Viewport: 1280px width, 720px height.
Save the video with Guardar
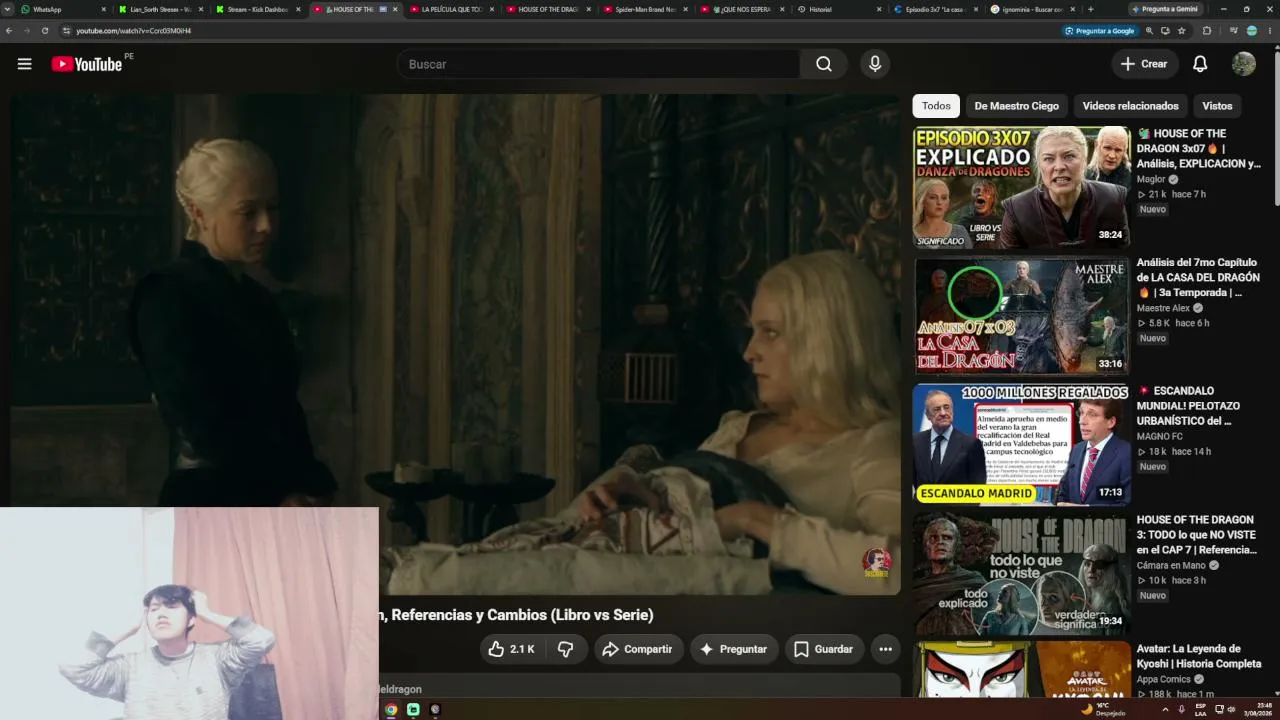(x=823, y=649)
